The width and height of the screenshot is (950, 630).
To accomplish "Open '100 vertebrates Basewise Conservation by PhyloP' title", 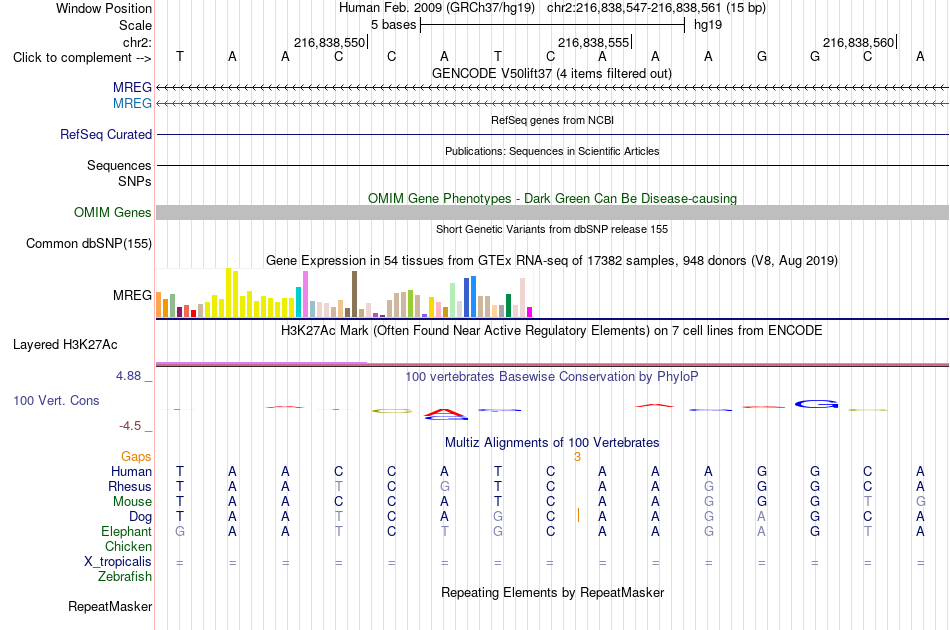I will (552, 377).
